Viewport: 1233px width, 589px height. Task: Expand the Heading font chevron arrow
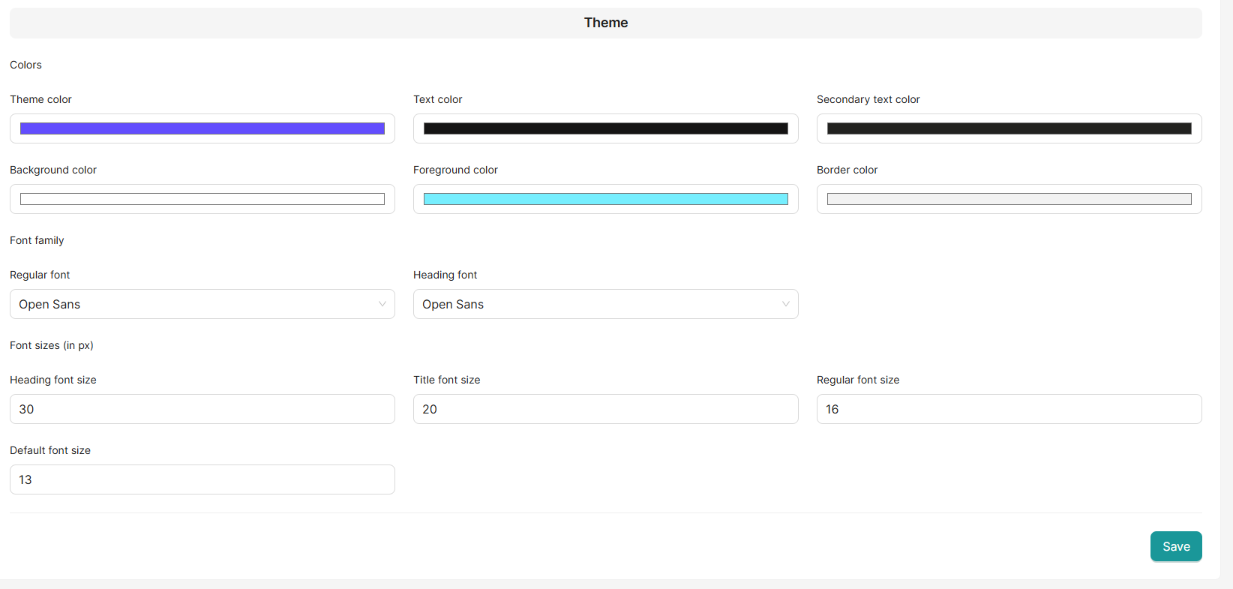787,304
